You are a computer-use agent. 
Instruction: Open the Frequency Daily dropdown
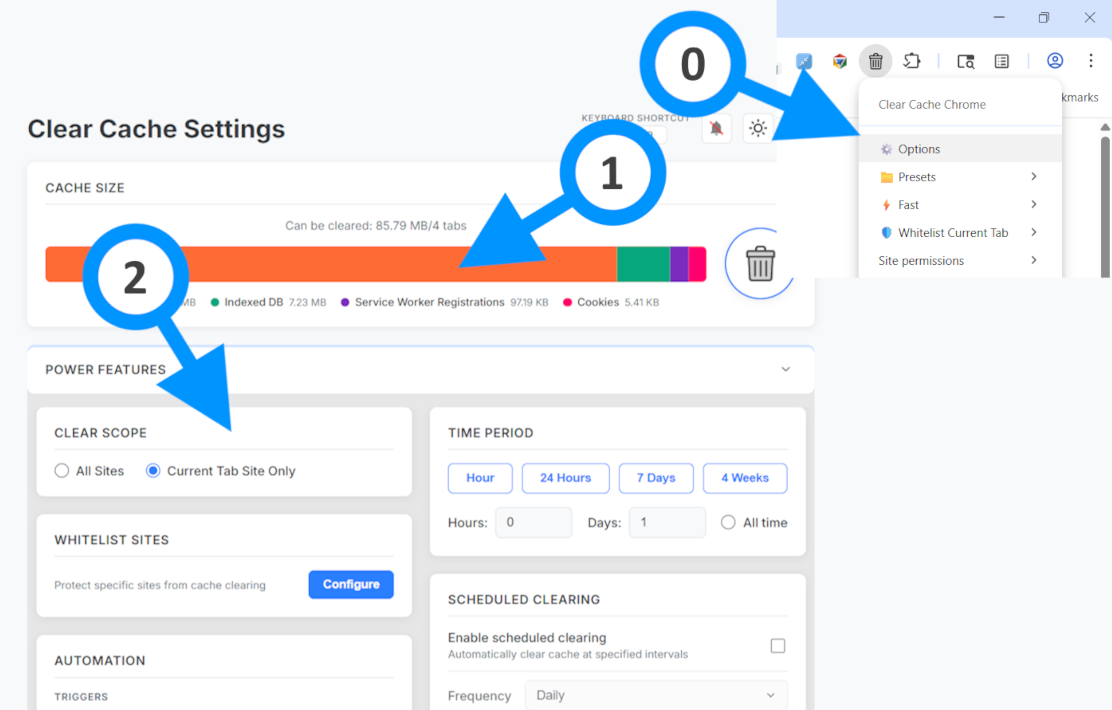[x=656, y=695]
